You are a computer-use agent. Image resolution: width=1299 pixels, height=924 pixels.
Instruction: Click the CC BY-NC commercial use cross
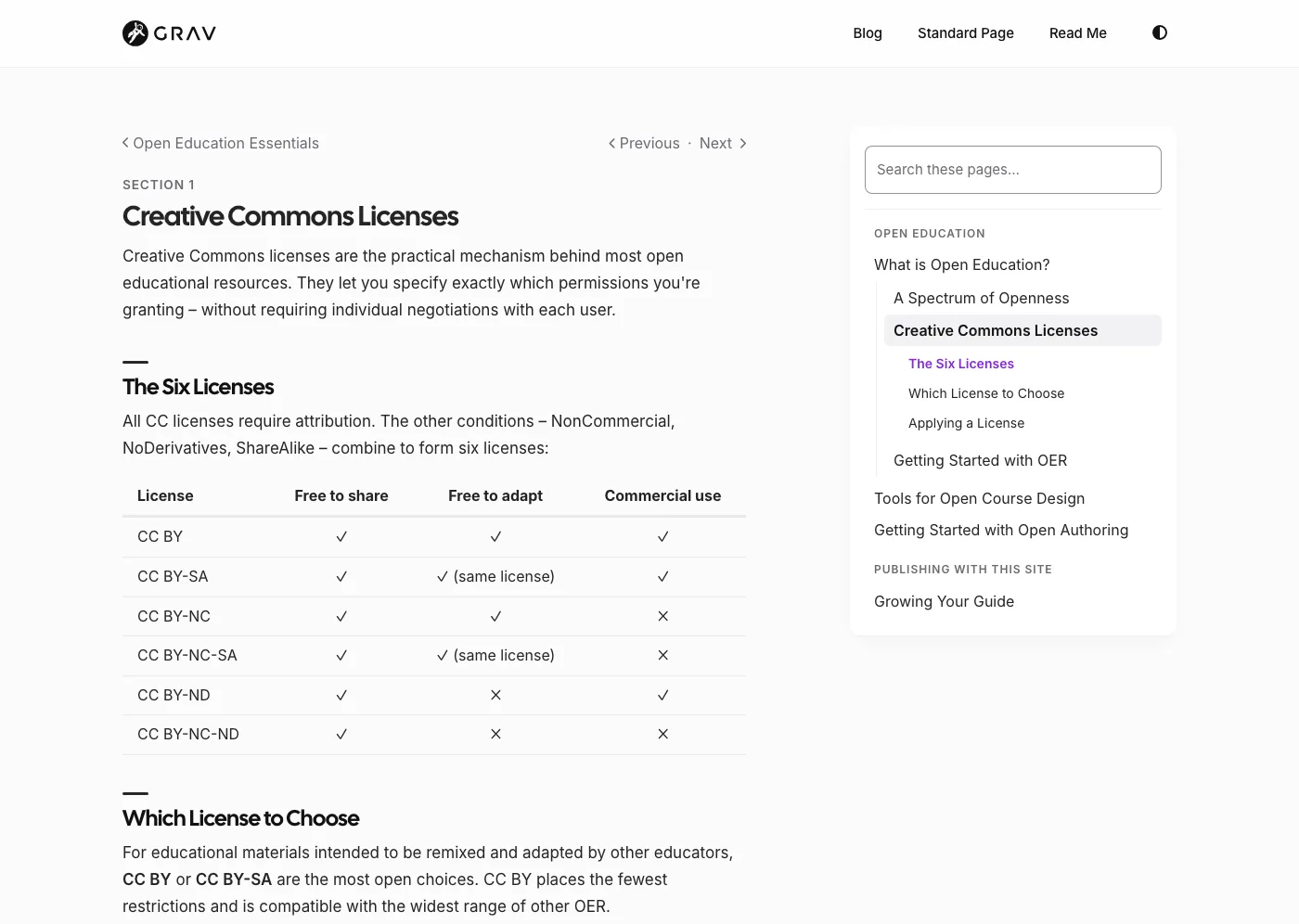662,616
